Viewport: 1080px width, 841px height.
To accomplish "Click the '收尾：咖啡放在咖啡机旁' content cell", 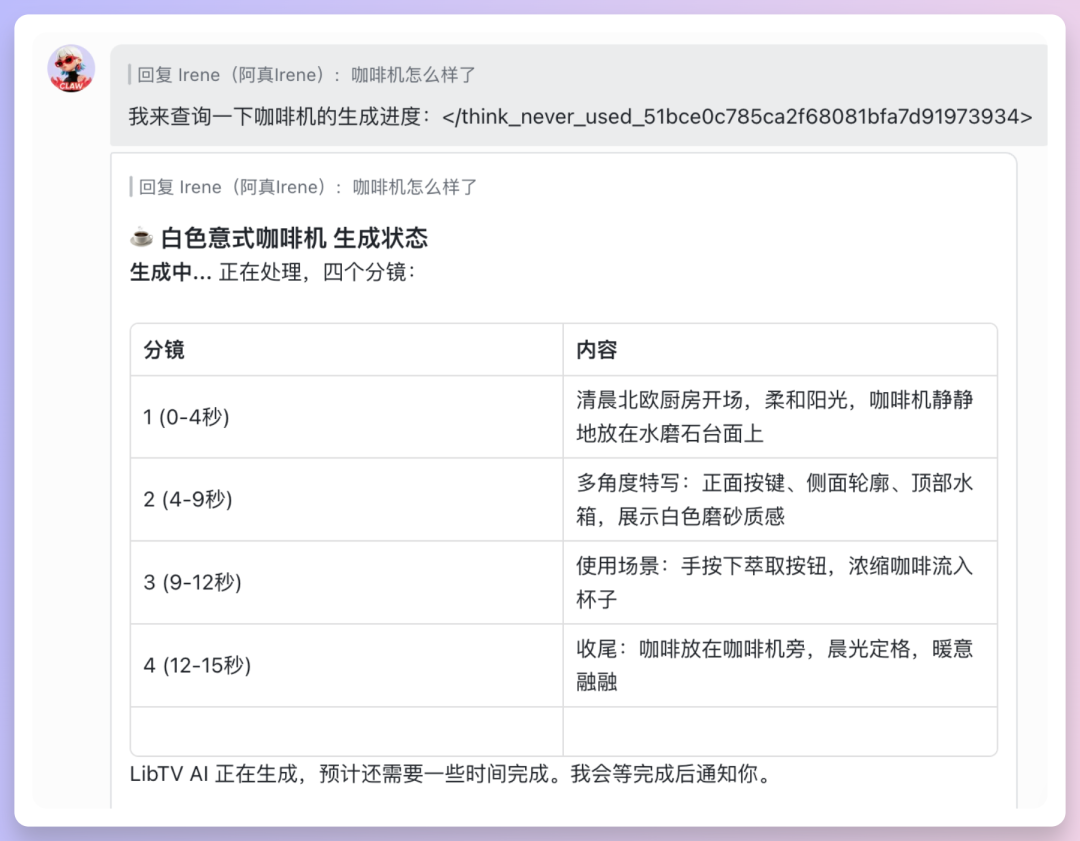I will coord(774,665).
